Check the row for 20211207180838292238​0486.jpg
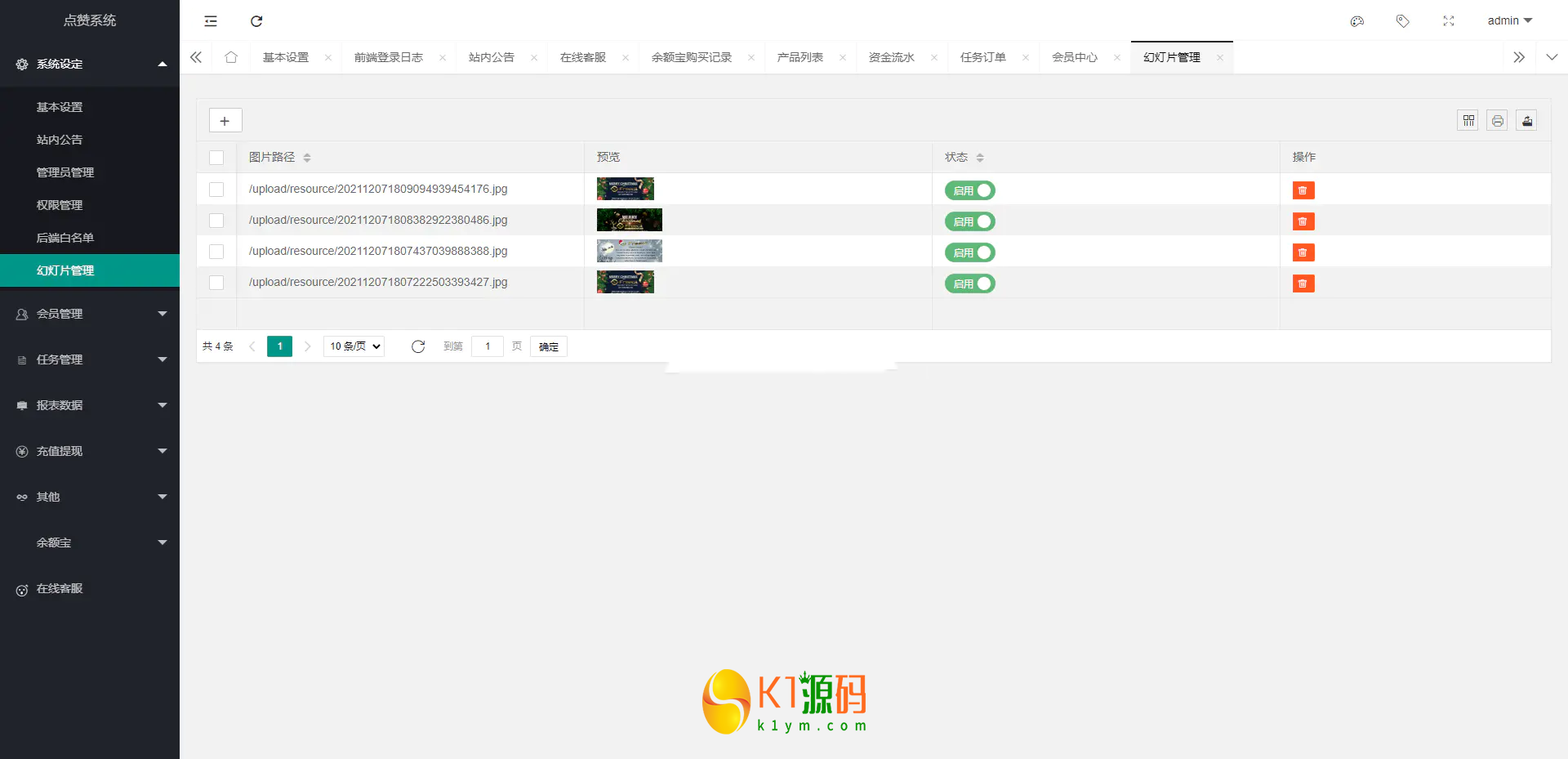This screenshot has height=759, width=1568. tap(216, 221)
